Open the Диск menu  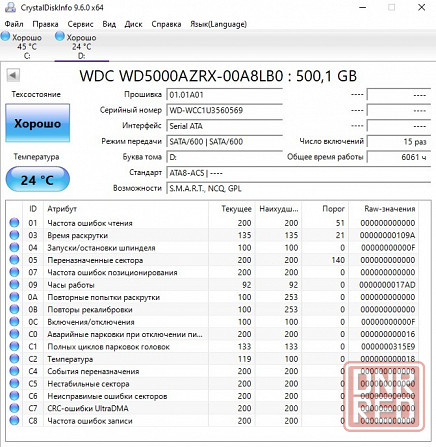point(133,24)
